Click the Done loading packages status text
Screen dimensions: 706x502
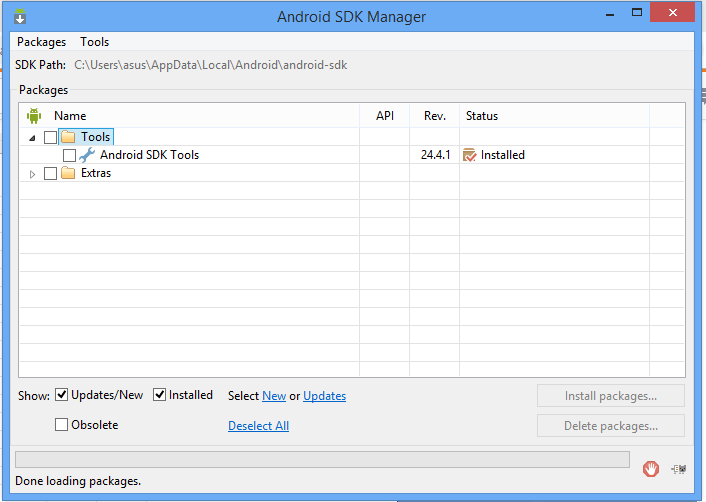click(x=78, y=481)
